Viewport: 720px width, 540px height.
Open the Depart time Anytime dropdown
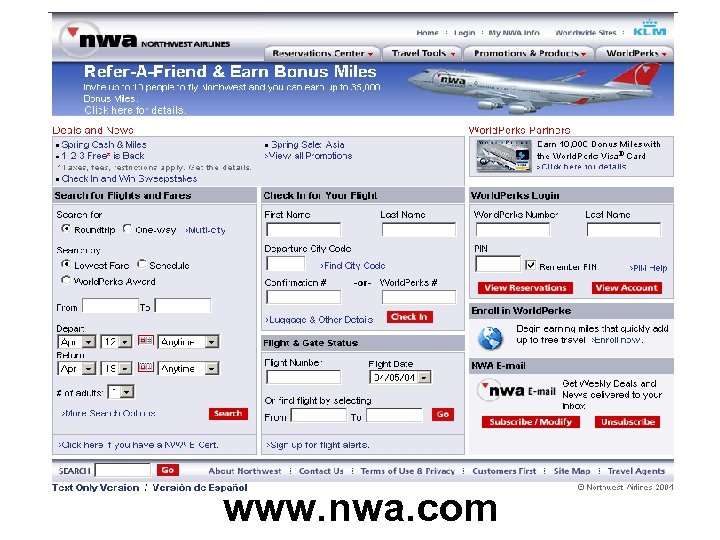pyautogui.click(x=188, y=342)
